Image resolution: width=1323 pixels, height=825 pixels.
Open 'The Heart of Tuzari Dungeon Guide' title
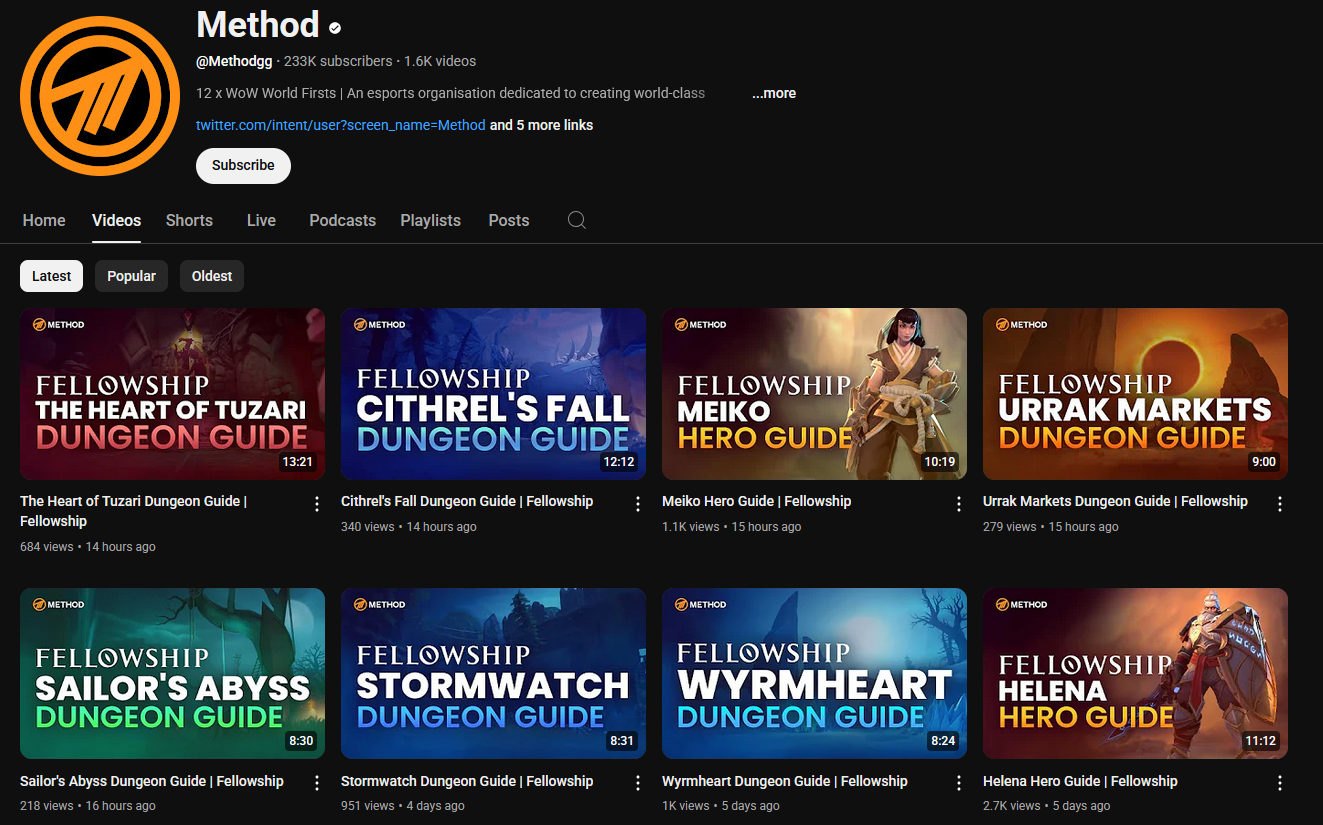coord(133,511)
